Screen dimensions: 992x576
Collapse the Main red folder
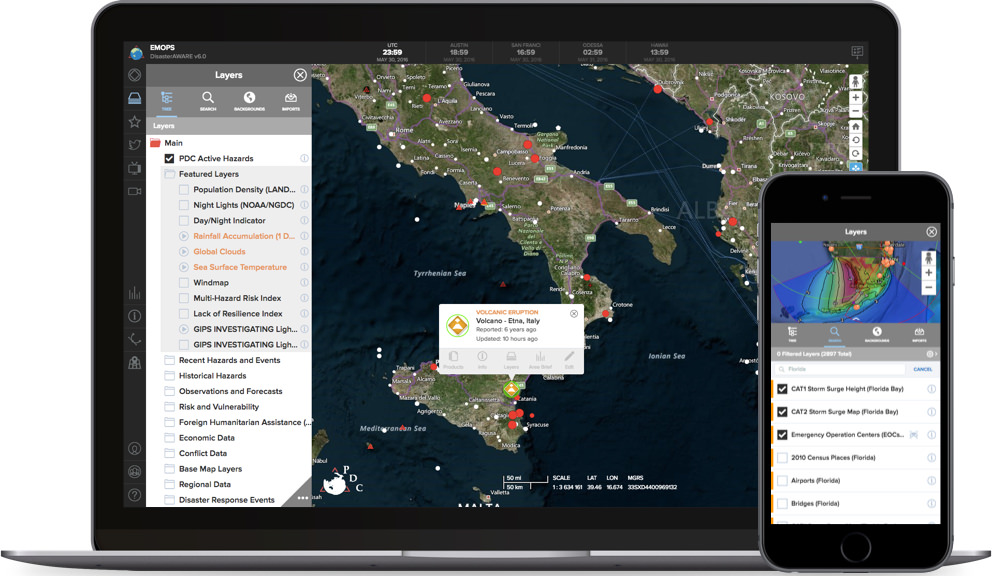(155, 142)
